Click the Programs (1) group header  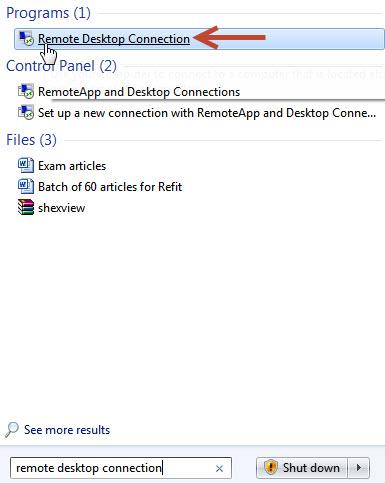point(48,13)
